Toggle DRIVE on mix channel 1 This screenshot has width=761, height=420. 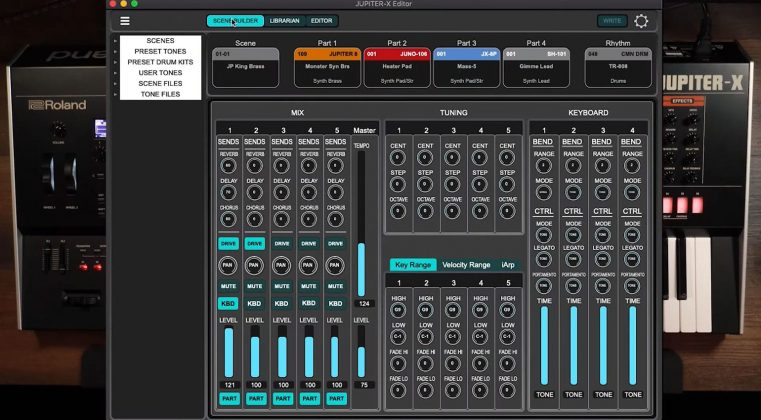coord(228,243)
